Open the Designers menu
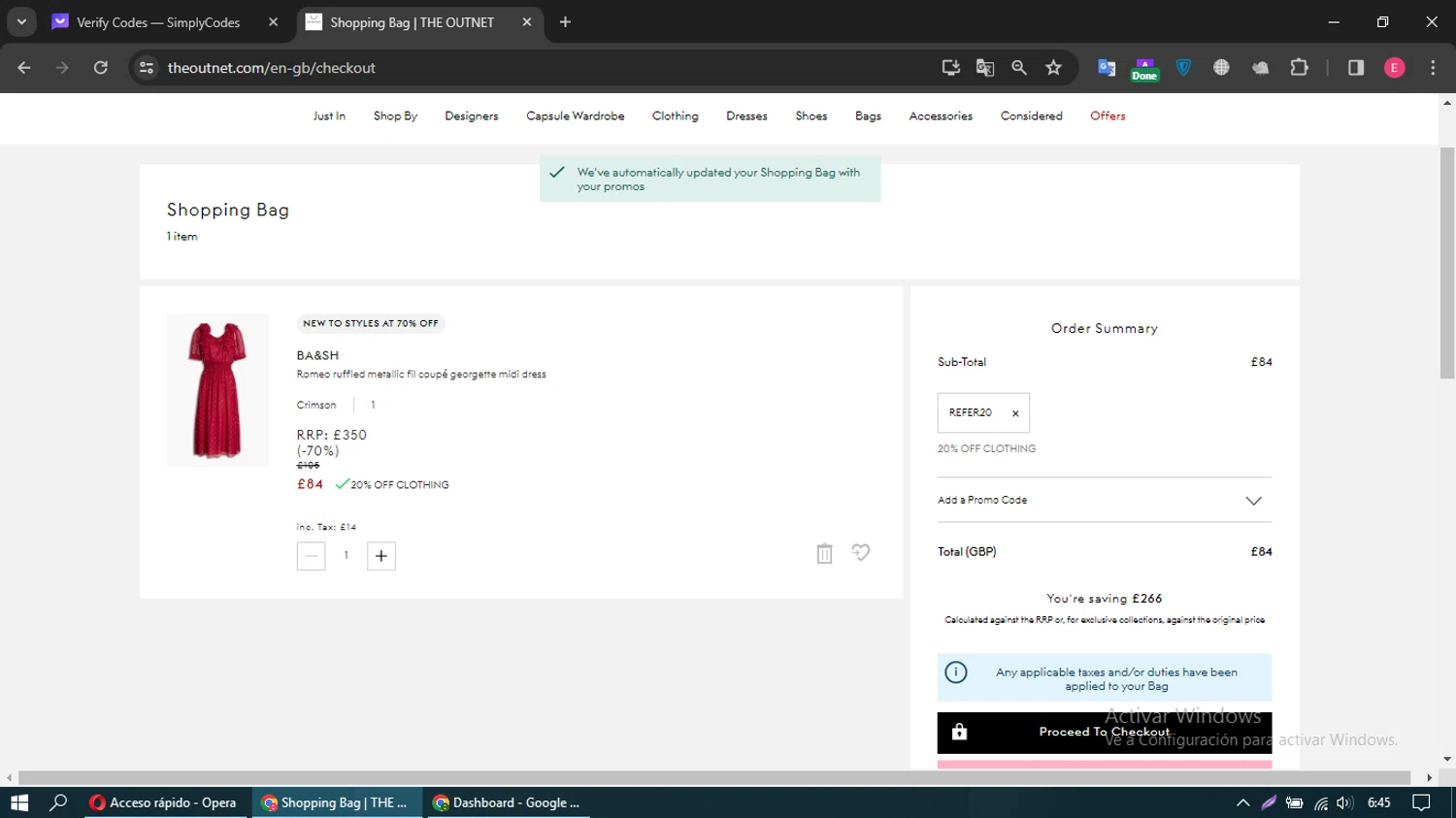Image resolution: width=1456 pixels, height=818 pixels. point(472,116)
